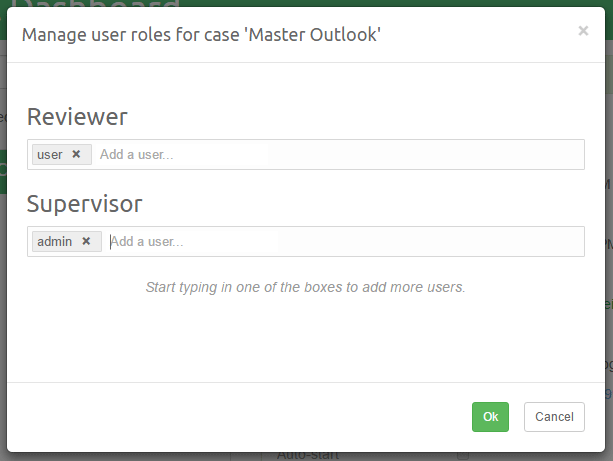The width and height of the screenshot is (613, 461).
Task: Confirm role changes with the Ok button
Action: pyautogui.click(x=490, y=417)
